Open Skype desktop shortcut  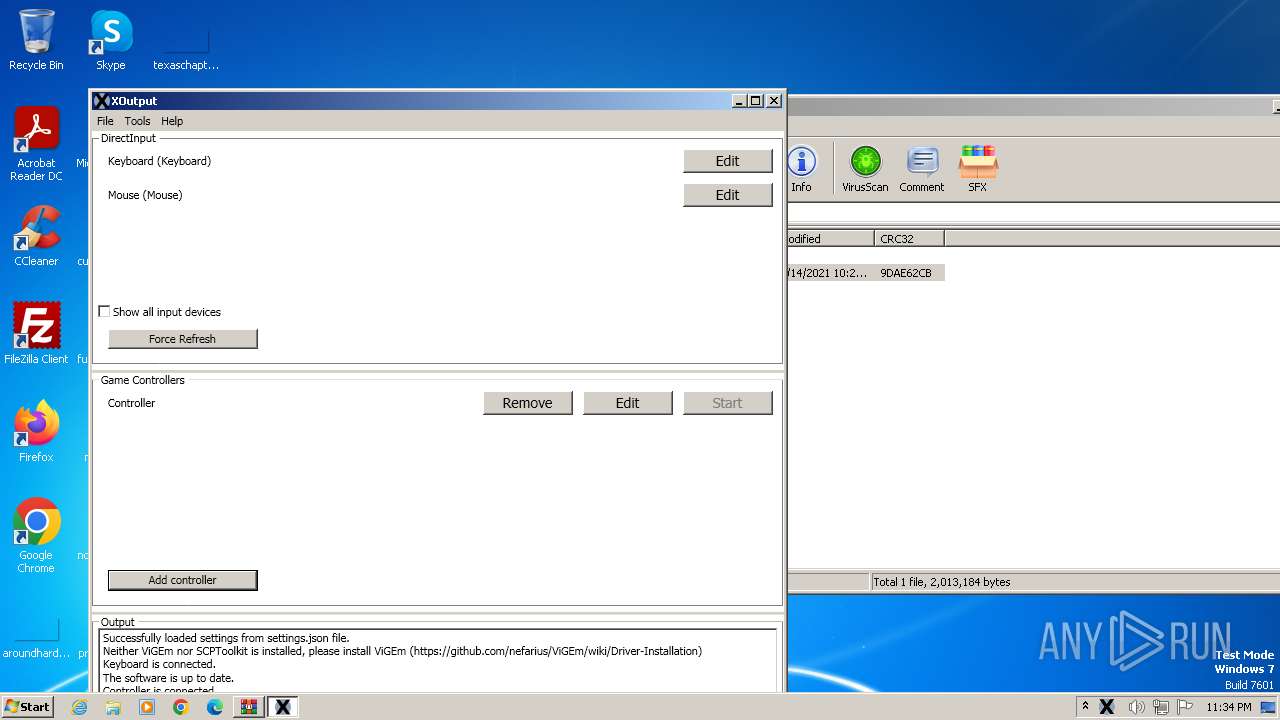coord(111,40)
